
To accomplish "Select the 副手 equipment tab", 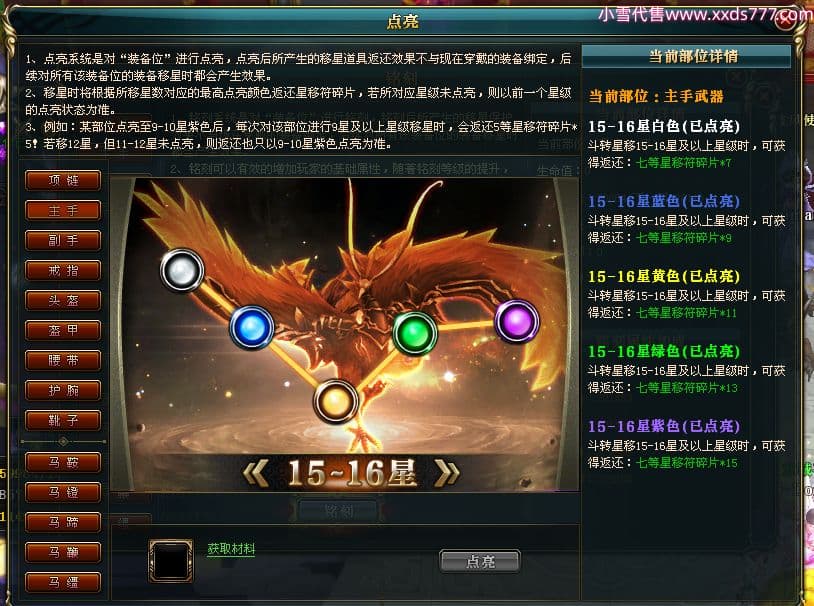I will pos(63,240).
